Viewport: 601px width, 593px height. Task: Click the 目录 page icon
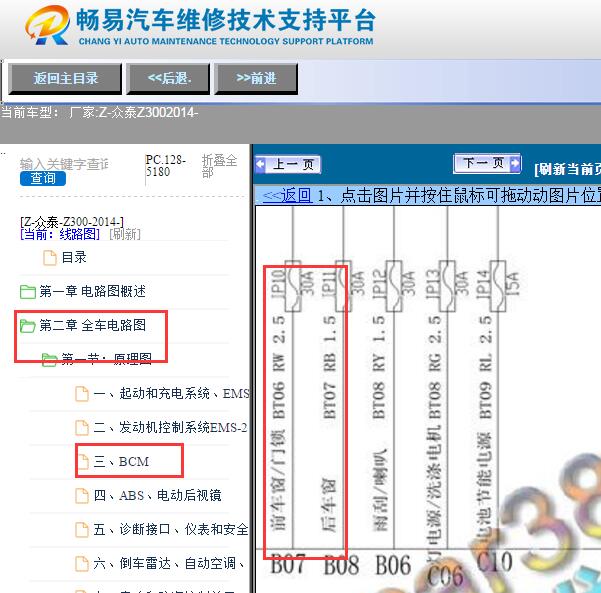point(50,258)
